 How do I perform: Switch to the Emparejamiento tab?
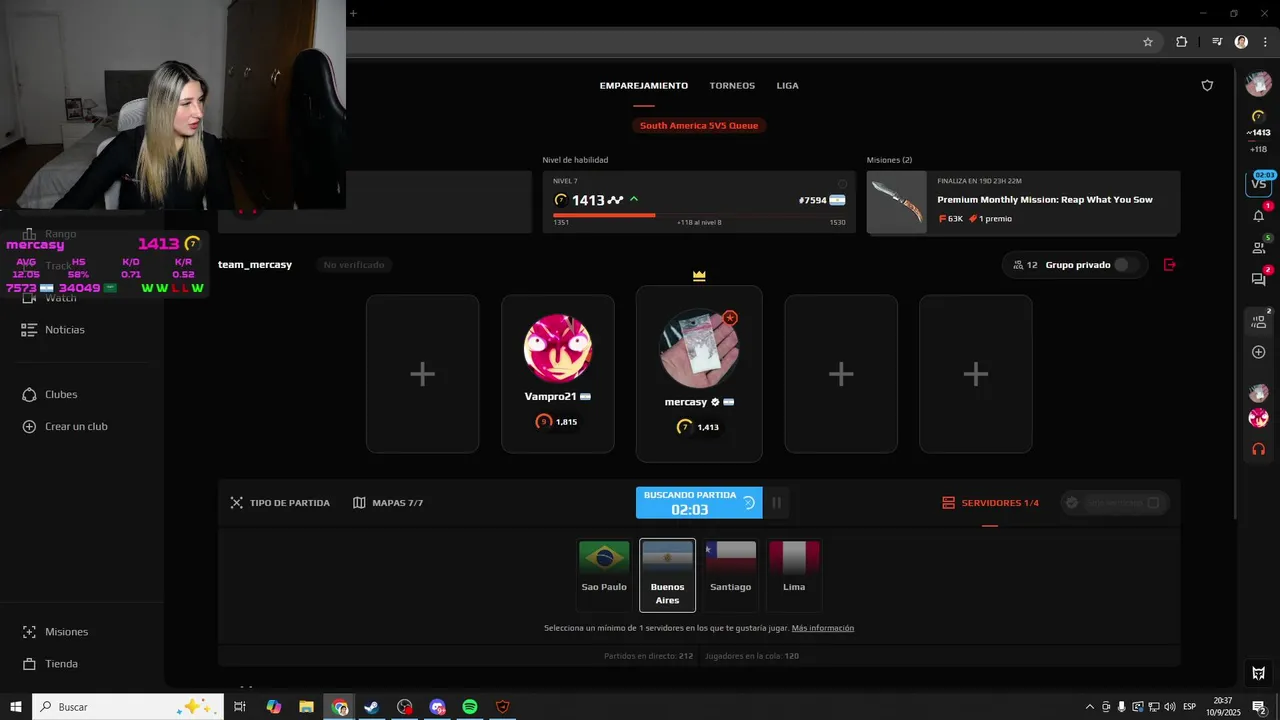[644, 86]
